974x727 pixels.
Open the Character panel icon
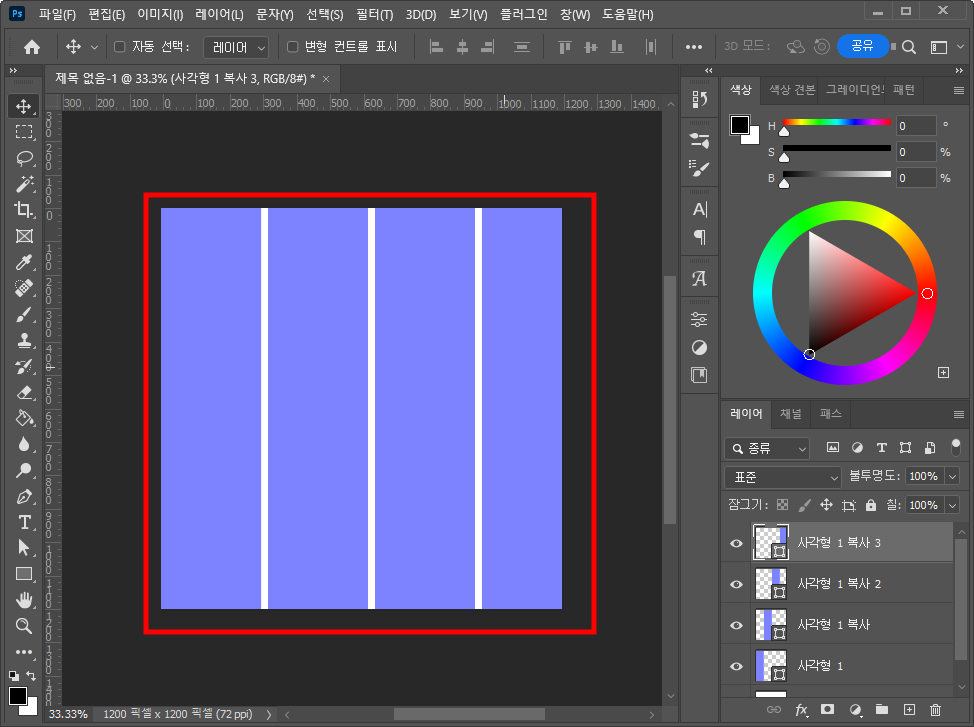pyautogui.click(x=699, y=209)
